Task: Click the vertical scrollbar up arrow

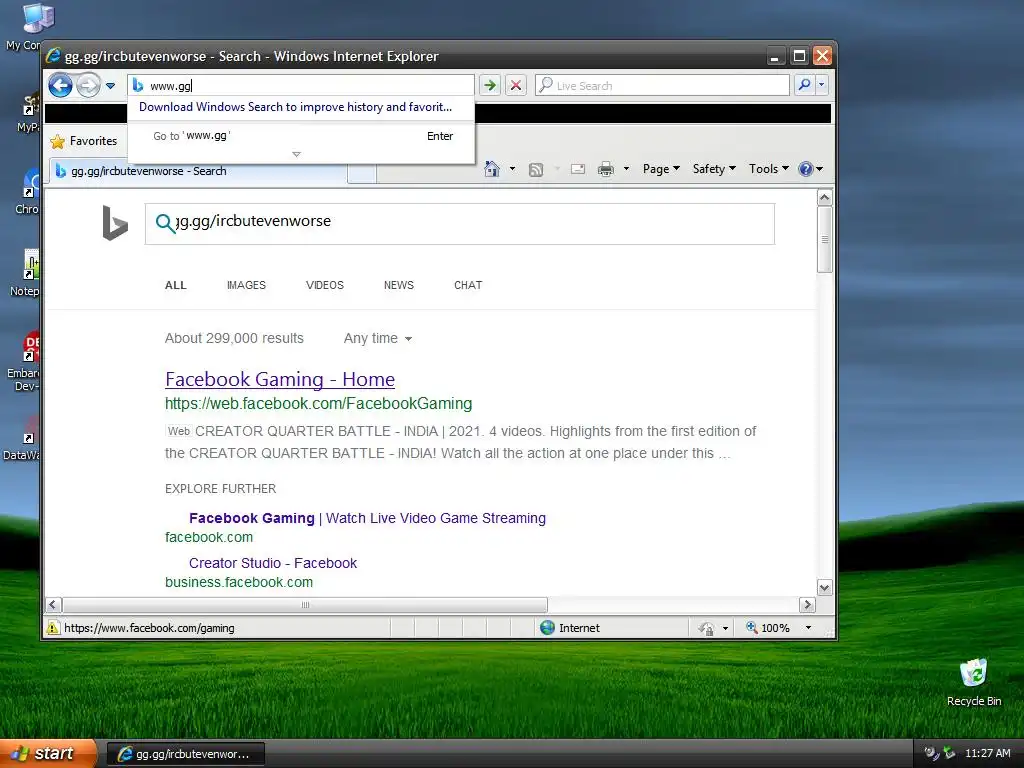Action: coord(825,197)
